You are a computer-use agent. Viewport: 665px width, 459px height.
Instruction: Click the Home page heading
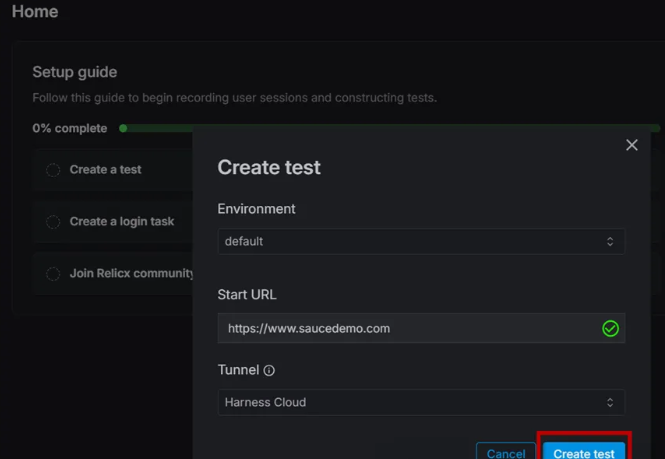click(35, 11)
